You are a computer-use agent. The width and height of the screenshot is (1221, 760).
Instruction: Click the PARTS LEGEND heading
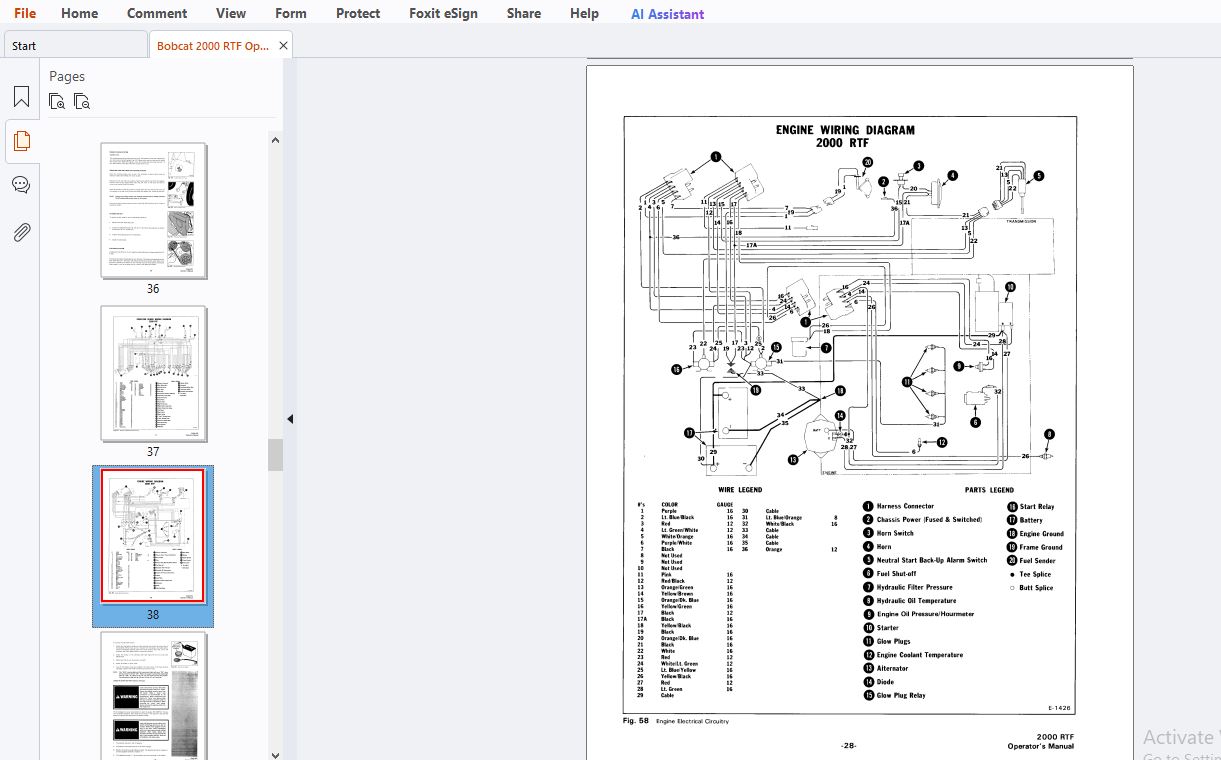tap(988, 490)
